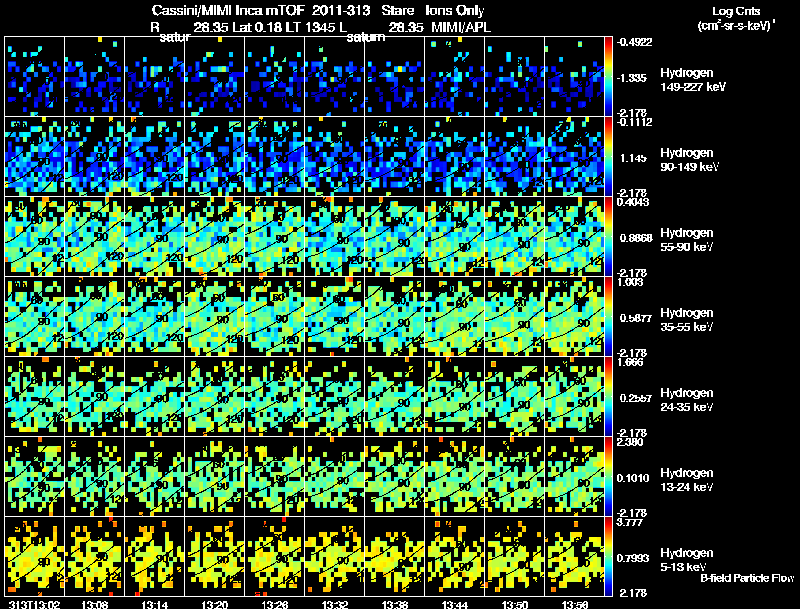
Task: Open the 5-13 keV panel at 13:26
Action: click(274, 556)
